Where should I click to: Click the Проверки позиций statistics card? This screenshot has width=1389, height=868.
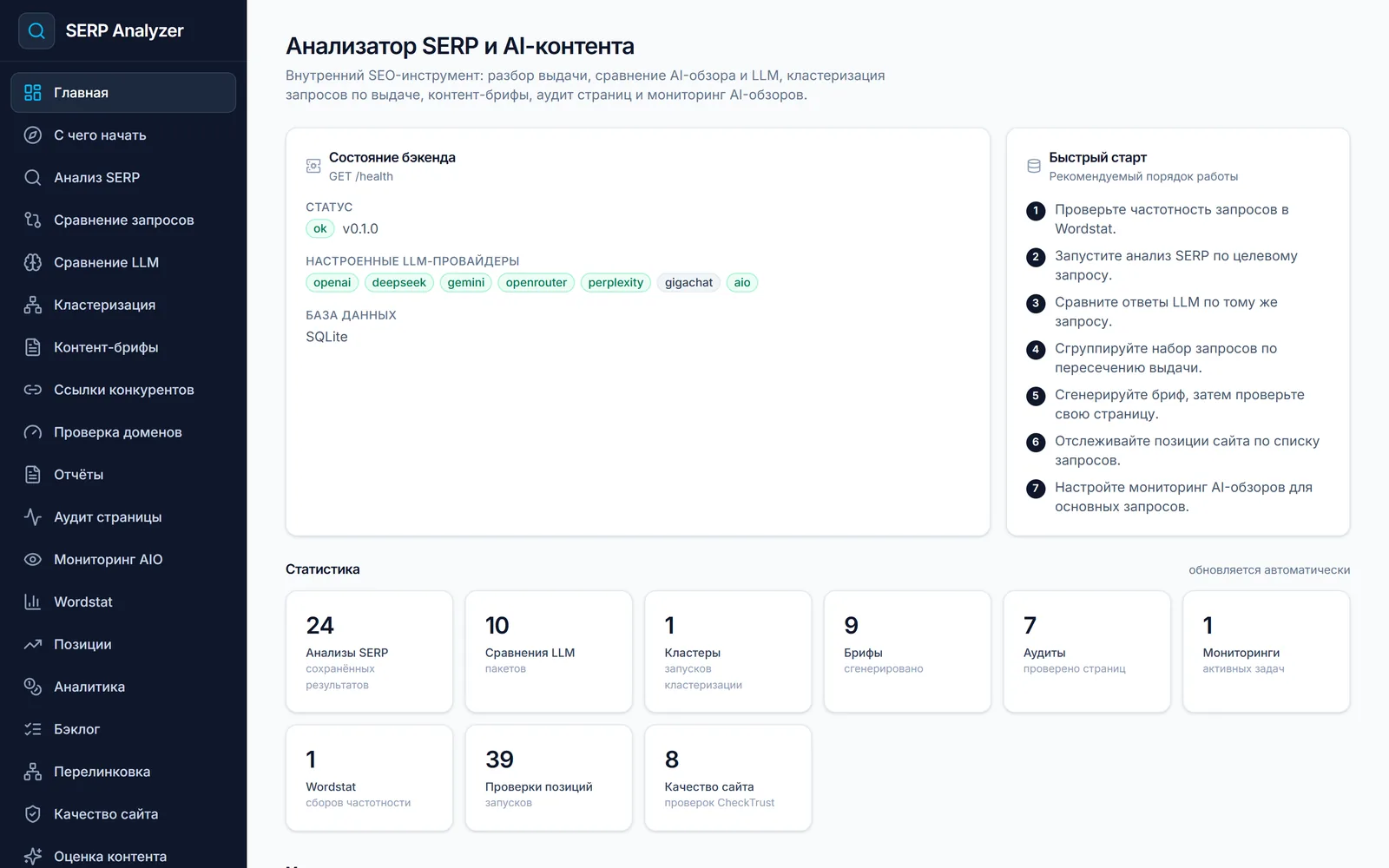549,779
